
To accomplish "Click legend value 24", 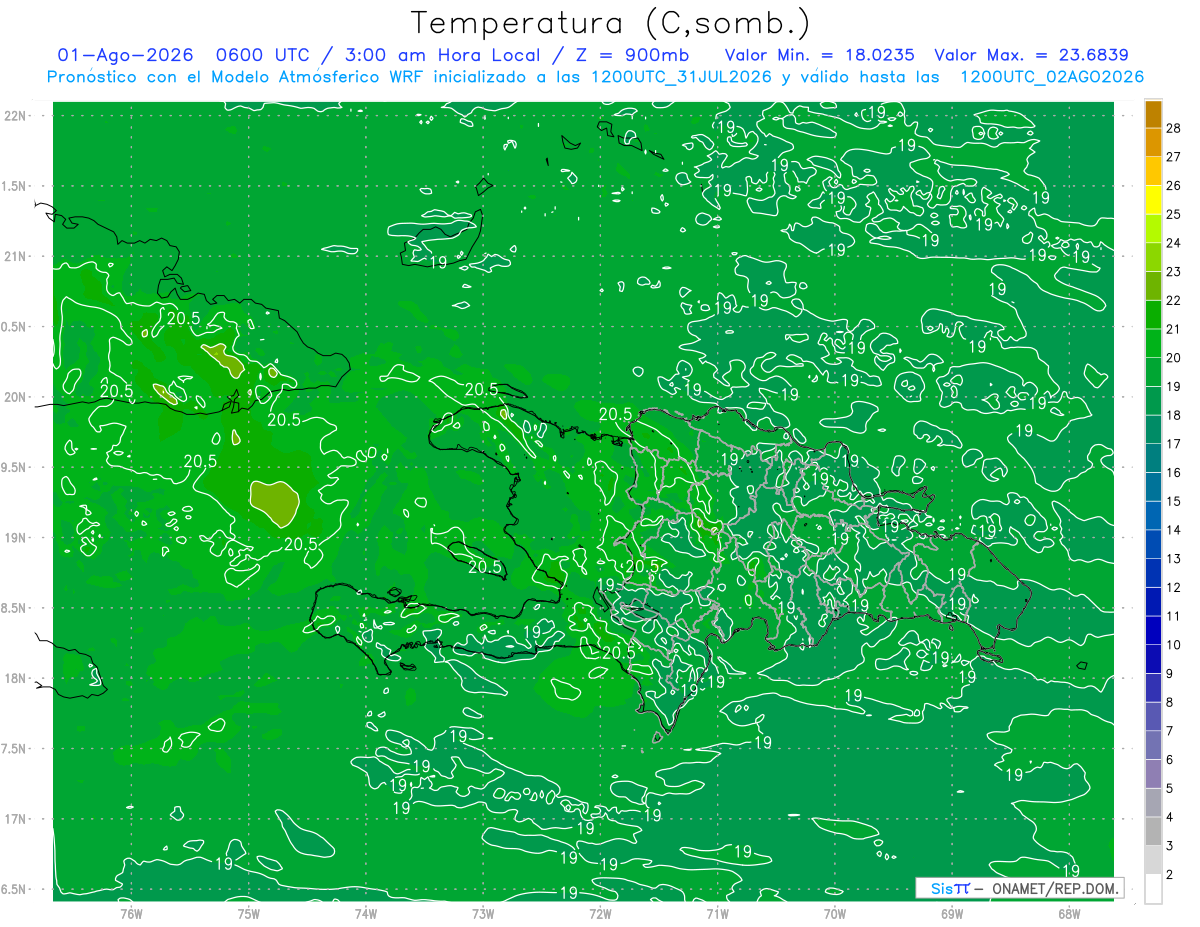I will [1174, 243].
